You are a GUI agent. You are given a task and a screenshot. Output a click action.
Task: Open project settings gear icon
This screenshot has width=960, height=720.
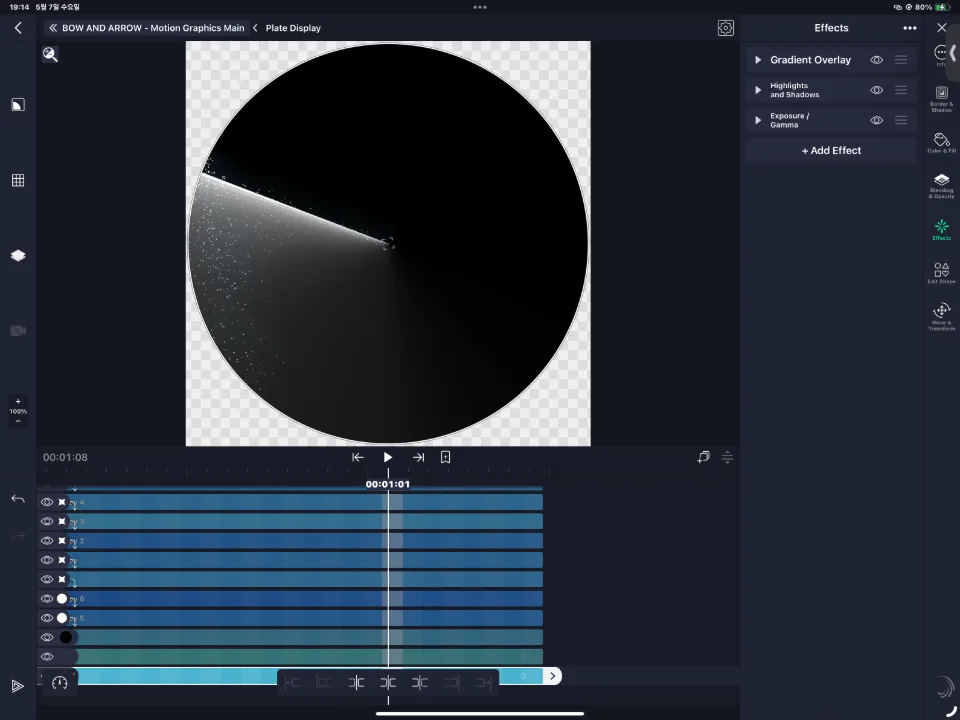point(726,28)
